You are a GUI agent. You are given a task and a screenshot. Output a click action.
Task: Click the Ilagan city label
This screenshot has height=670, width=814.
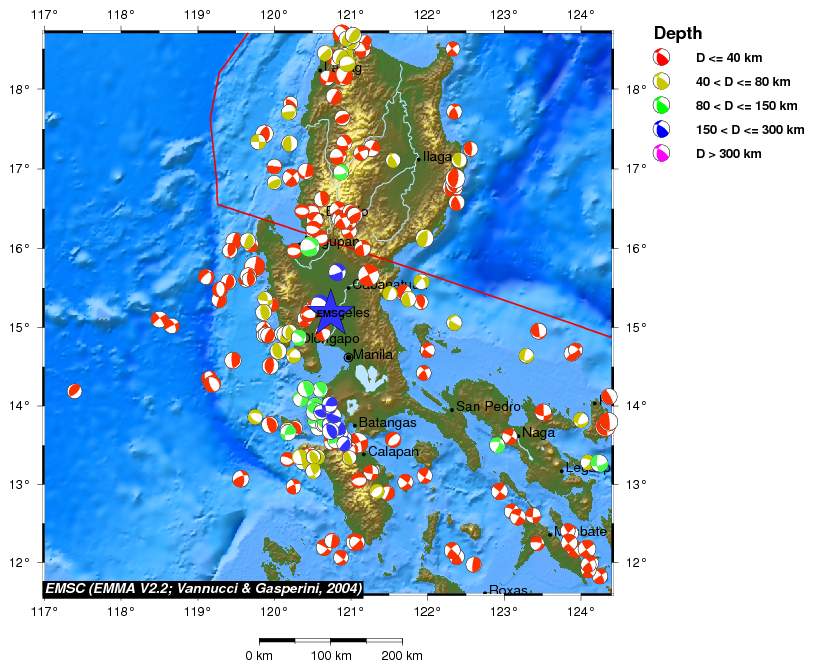[438, 157]
